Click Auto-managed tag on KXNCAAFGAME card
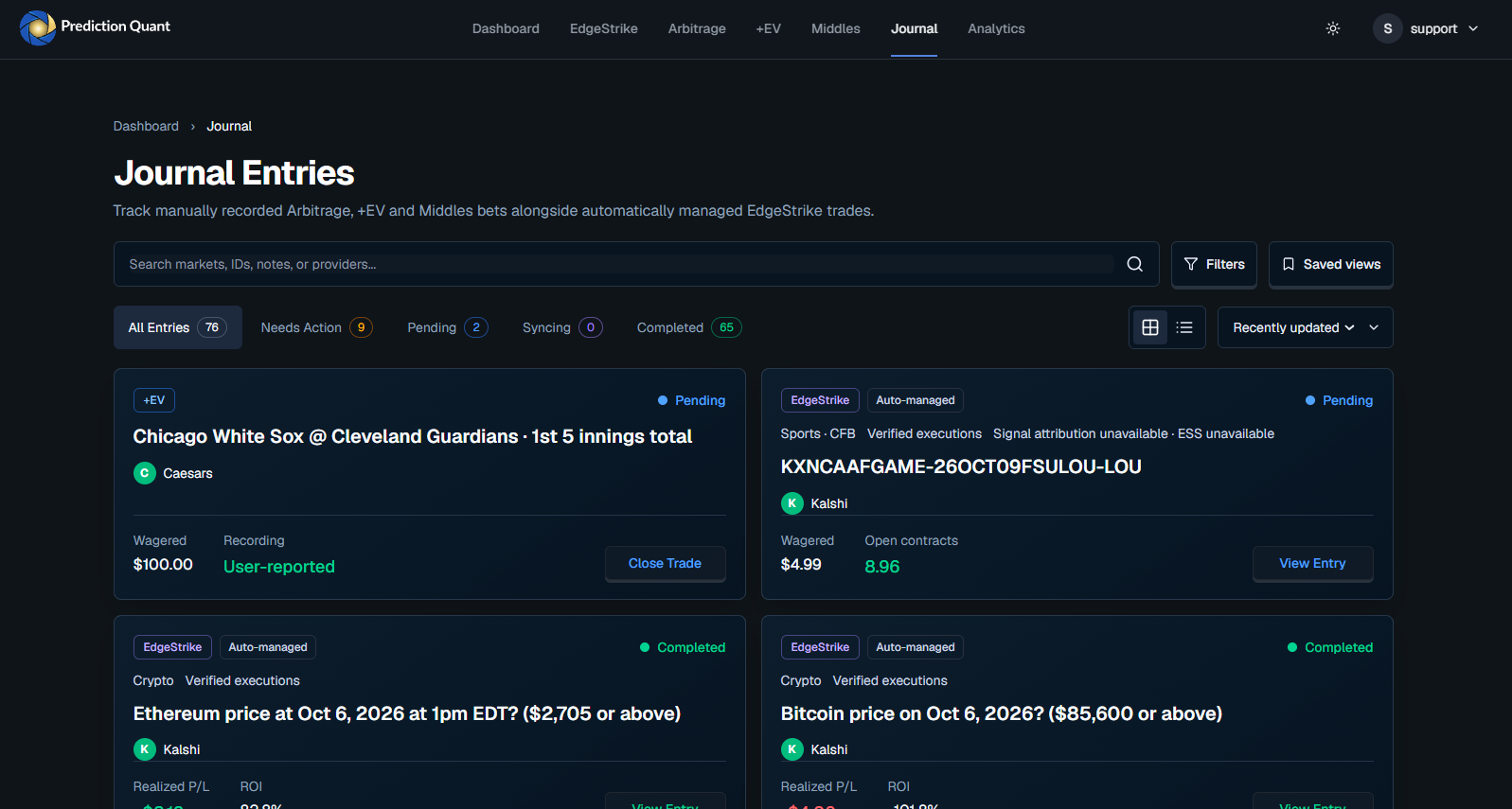The width and height of the screenshot is (1512, 809). (916, 400)
